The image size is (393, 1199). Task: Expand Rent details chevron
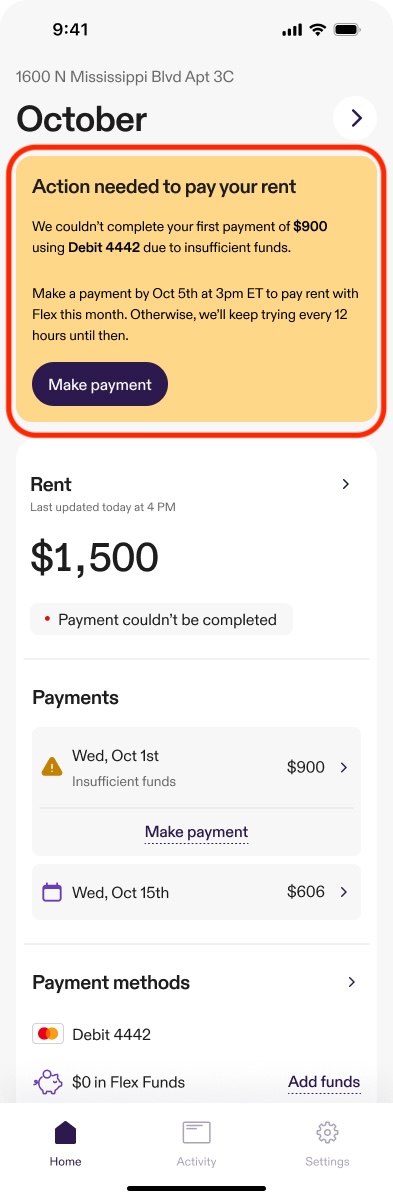pyautogui.click(x=346, y=484)
